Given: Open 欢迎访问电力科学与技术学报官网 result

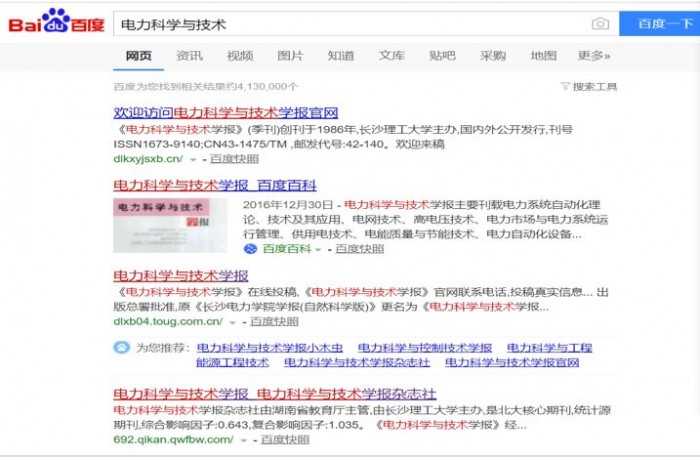Looking at the screenshot, I should (x=226, y=112).
